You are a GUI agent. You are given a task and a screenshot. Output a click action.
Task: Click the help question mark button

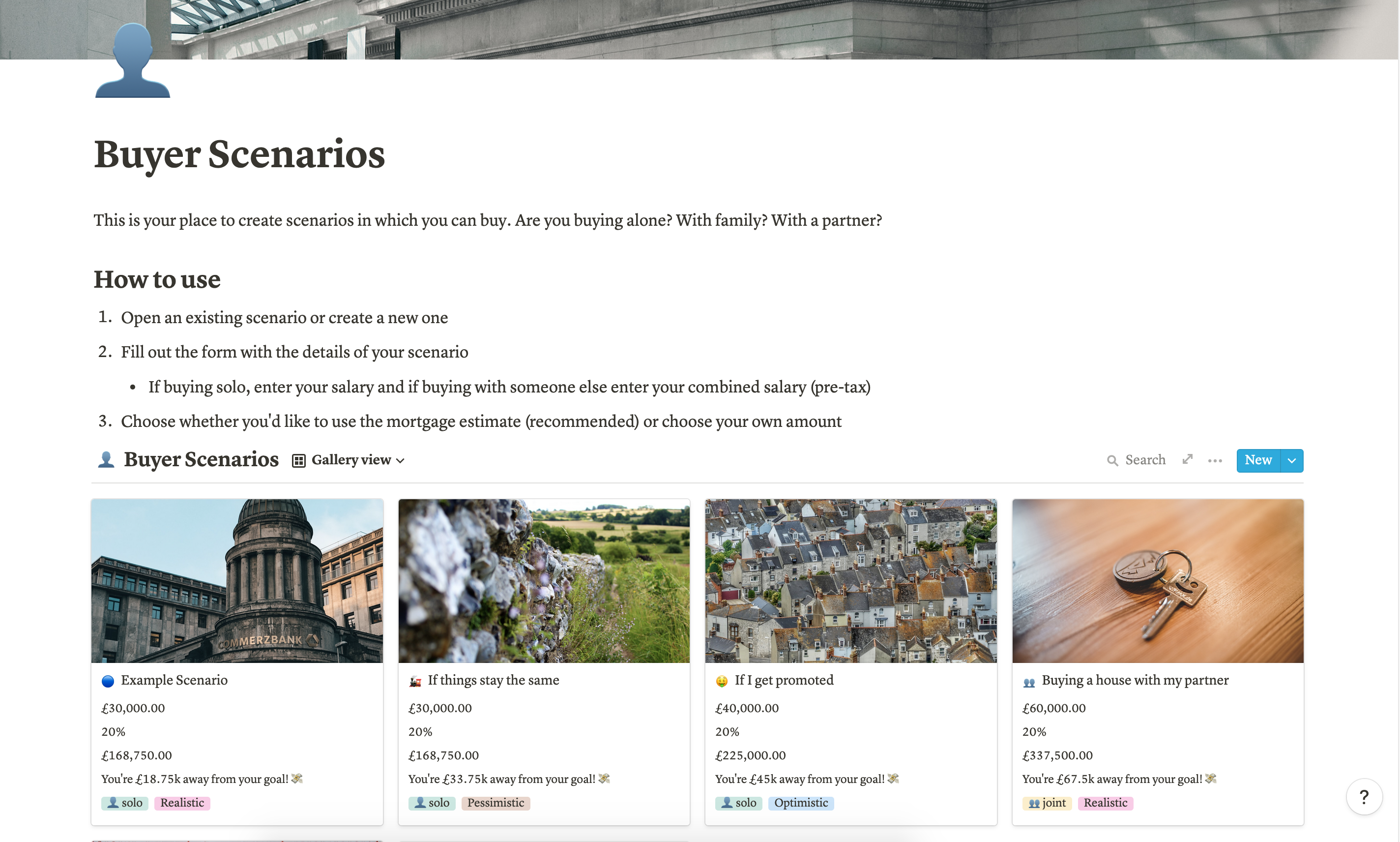pos(1364,797)
